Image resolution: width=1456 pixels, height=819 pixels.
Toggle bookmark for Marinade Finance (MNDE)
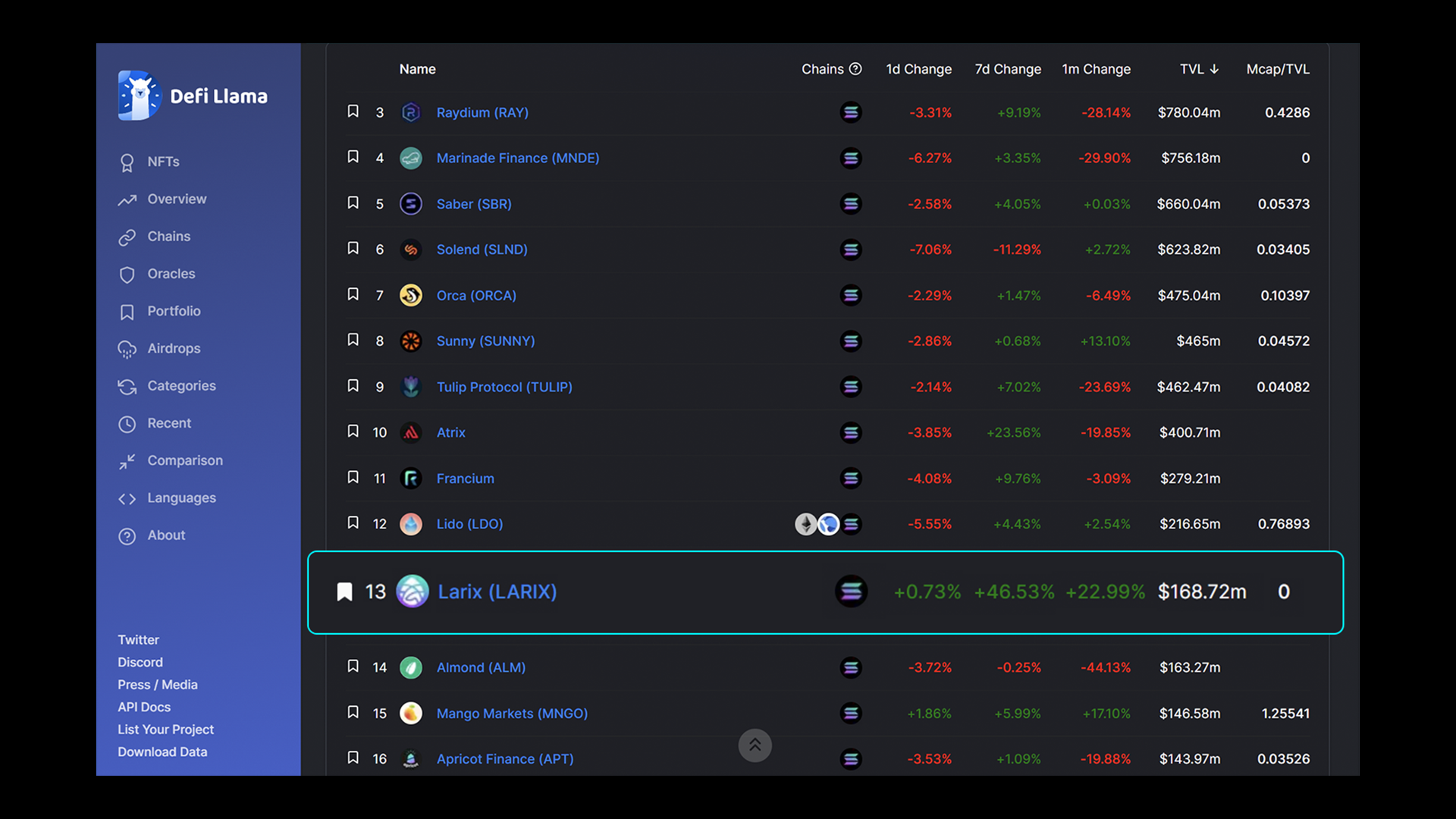(353, 157)
